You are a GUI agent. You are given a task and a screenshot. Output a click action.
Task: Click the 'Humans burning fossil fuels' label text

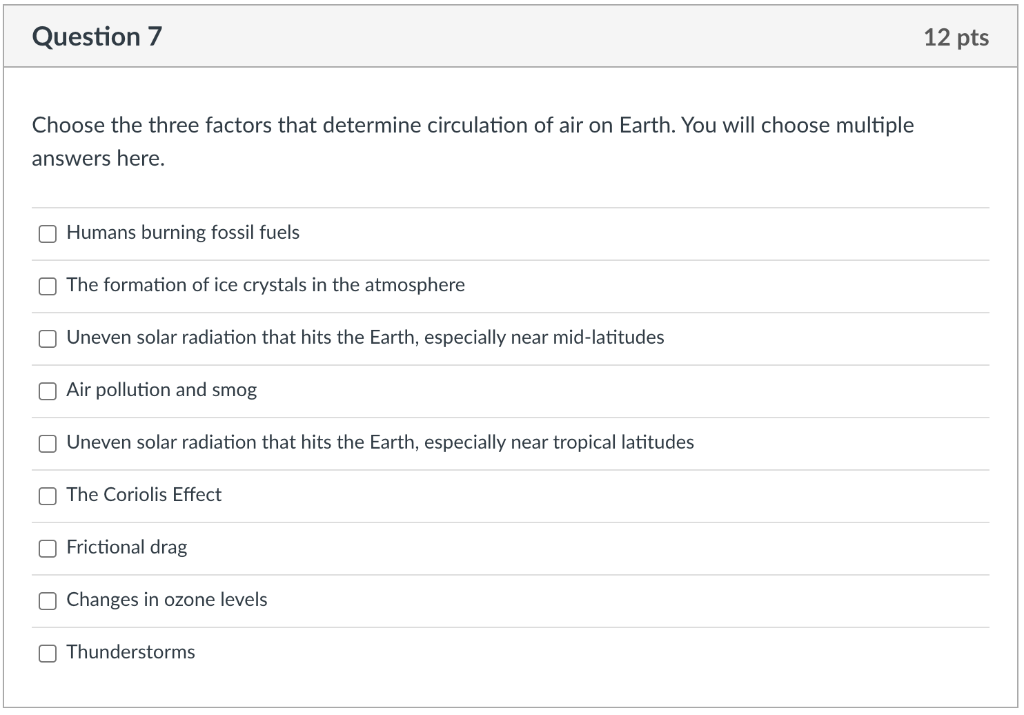coord(183,233)
